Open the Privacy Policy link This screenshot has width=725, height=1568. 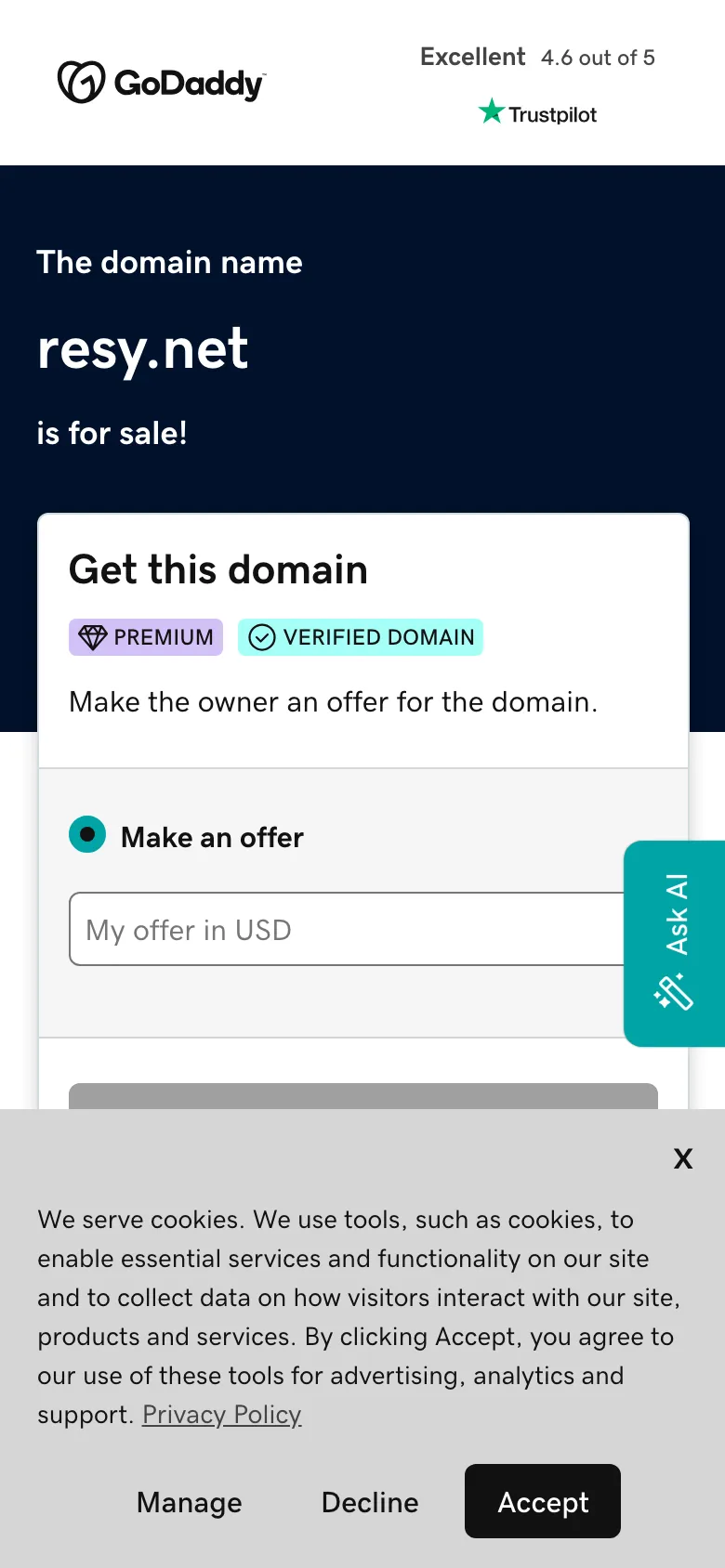(221, 1415)
